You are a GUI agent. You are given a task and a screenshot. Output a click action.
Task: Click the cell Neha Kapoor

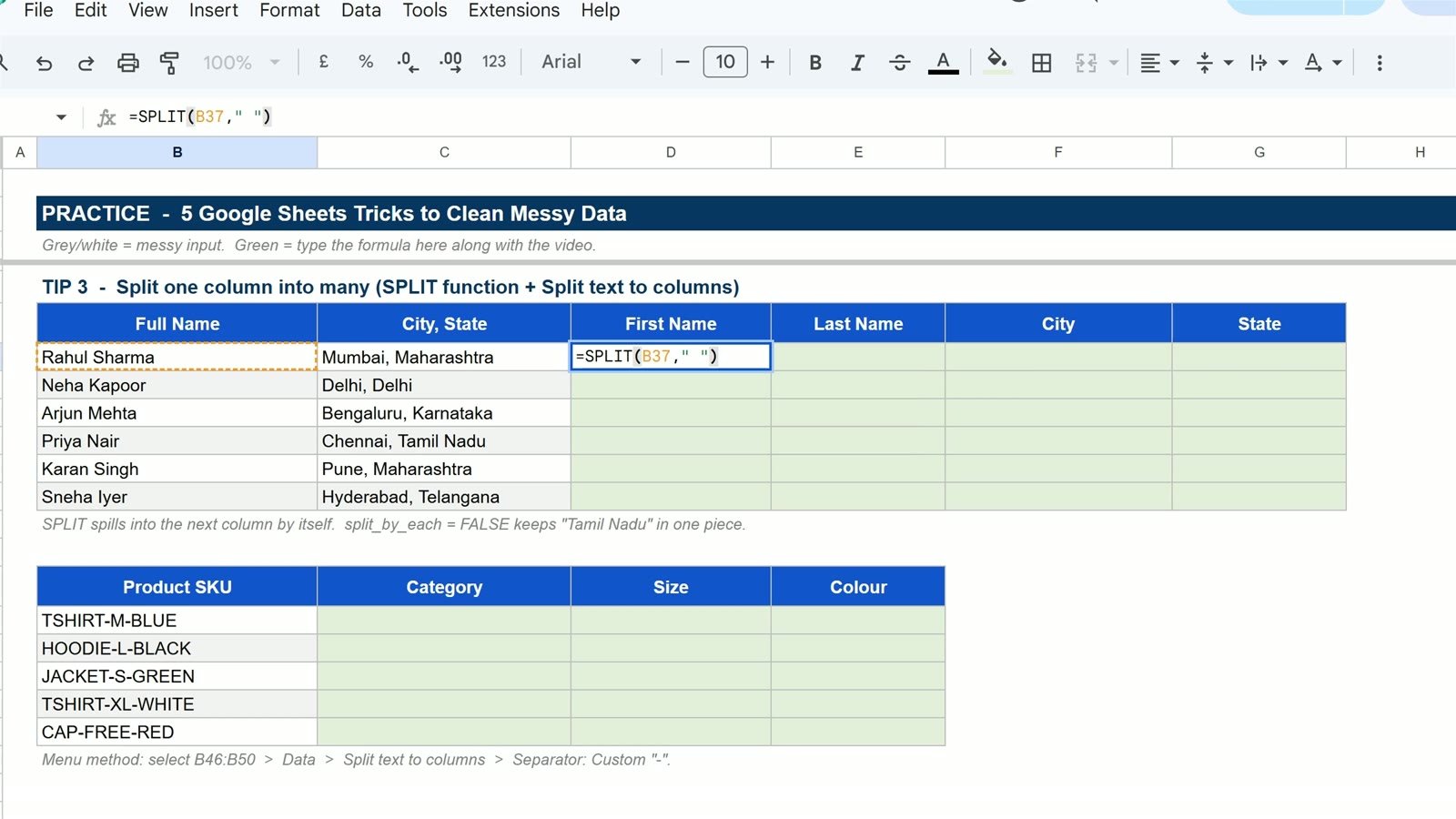click(x=177, y=385)
